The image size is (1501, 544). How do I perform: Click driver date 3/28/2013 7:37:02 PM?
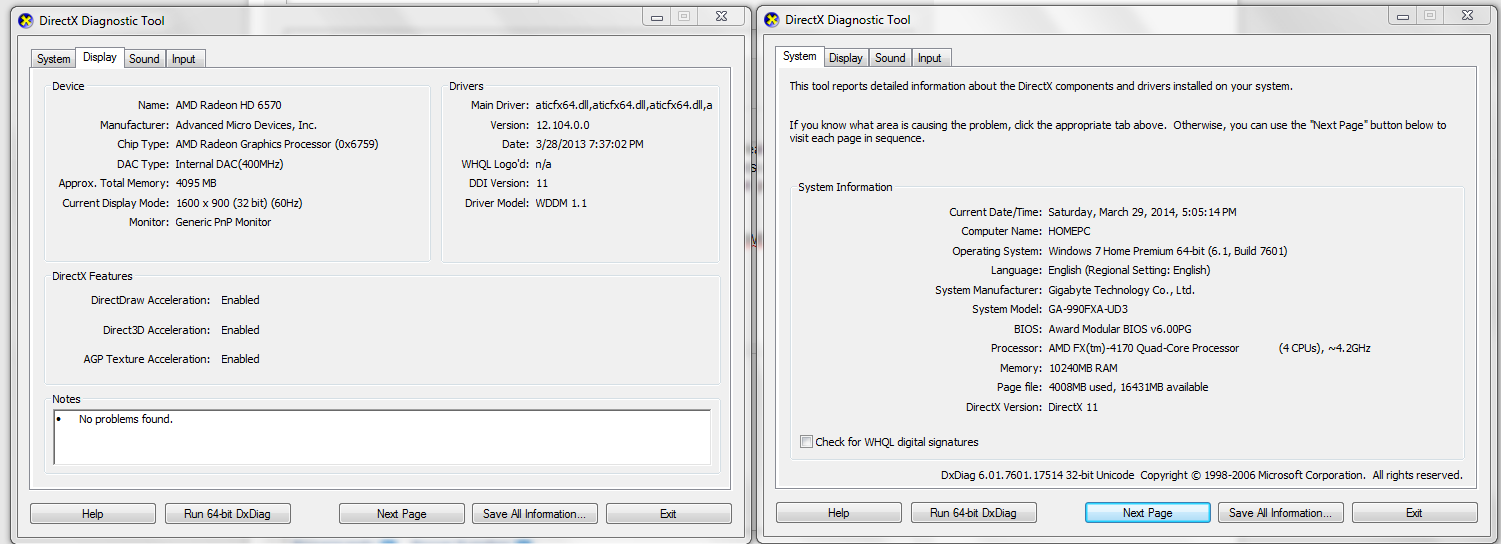click(x=589, y=144)
